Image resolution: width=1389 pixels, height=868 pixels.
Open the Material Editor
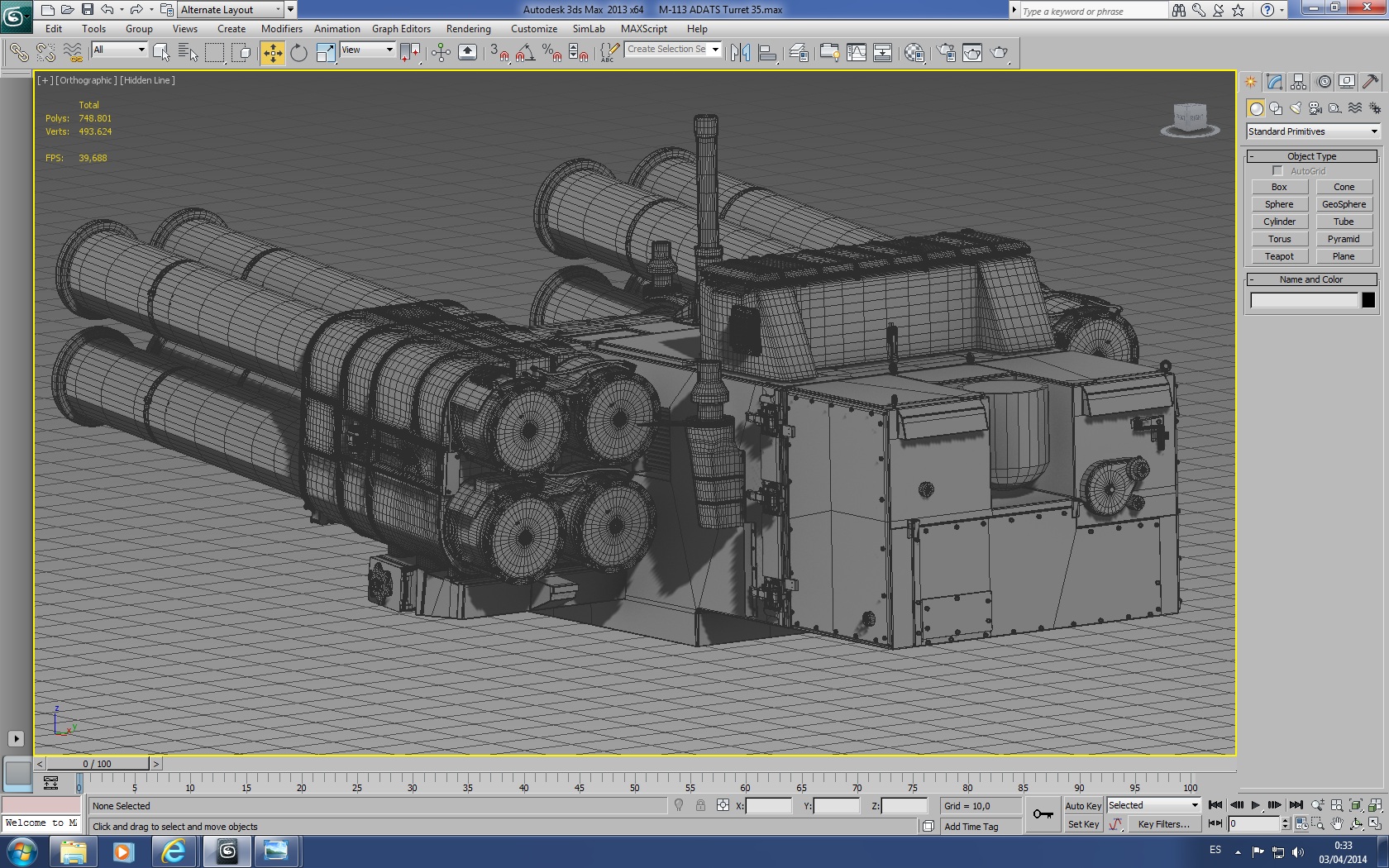pos(914,53)
